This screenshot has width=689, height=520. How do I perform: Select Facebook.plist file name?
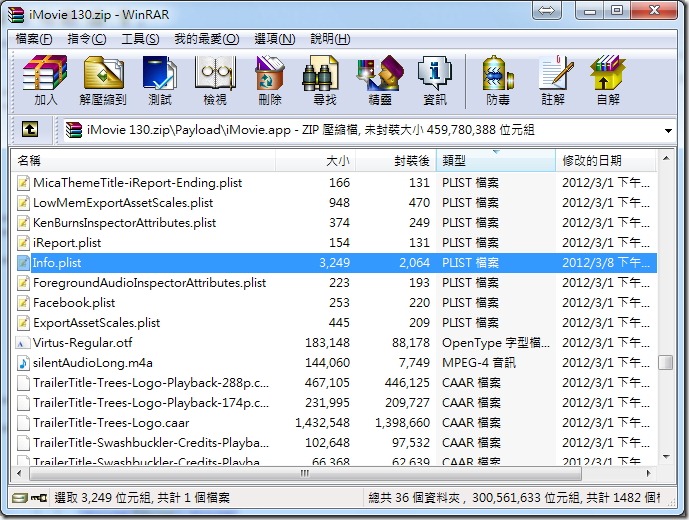(74, 303)
